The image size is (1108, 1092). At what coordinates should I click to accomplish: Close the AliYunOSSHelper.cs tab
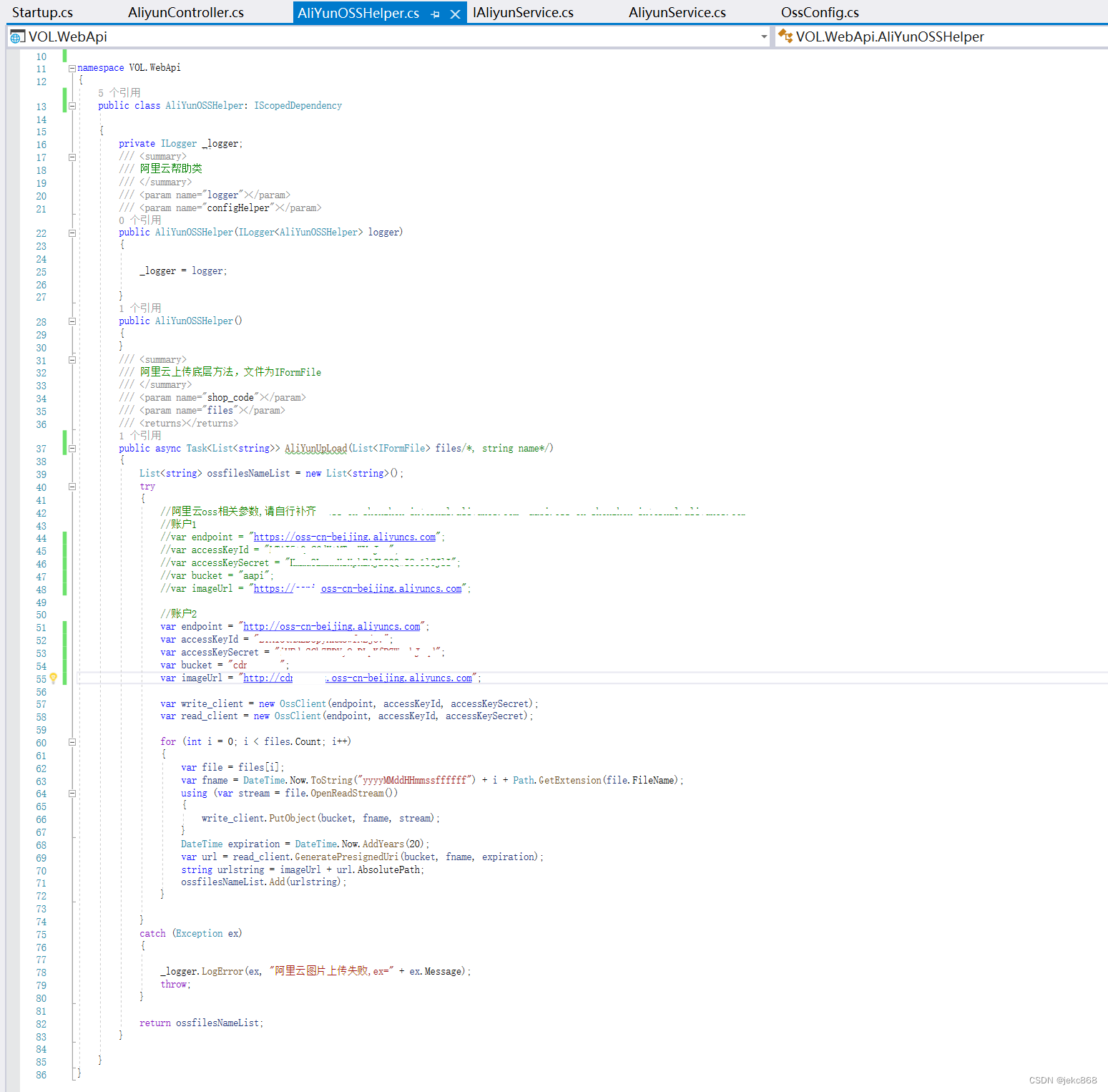pyautogui.click(x=455, y=14)
